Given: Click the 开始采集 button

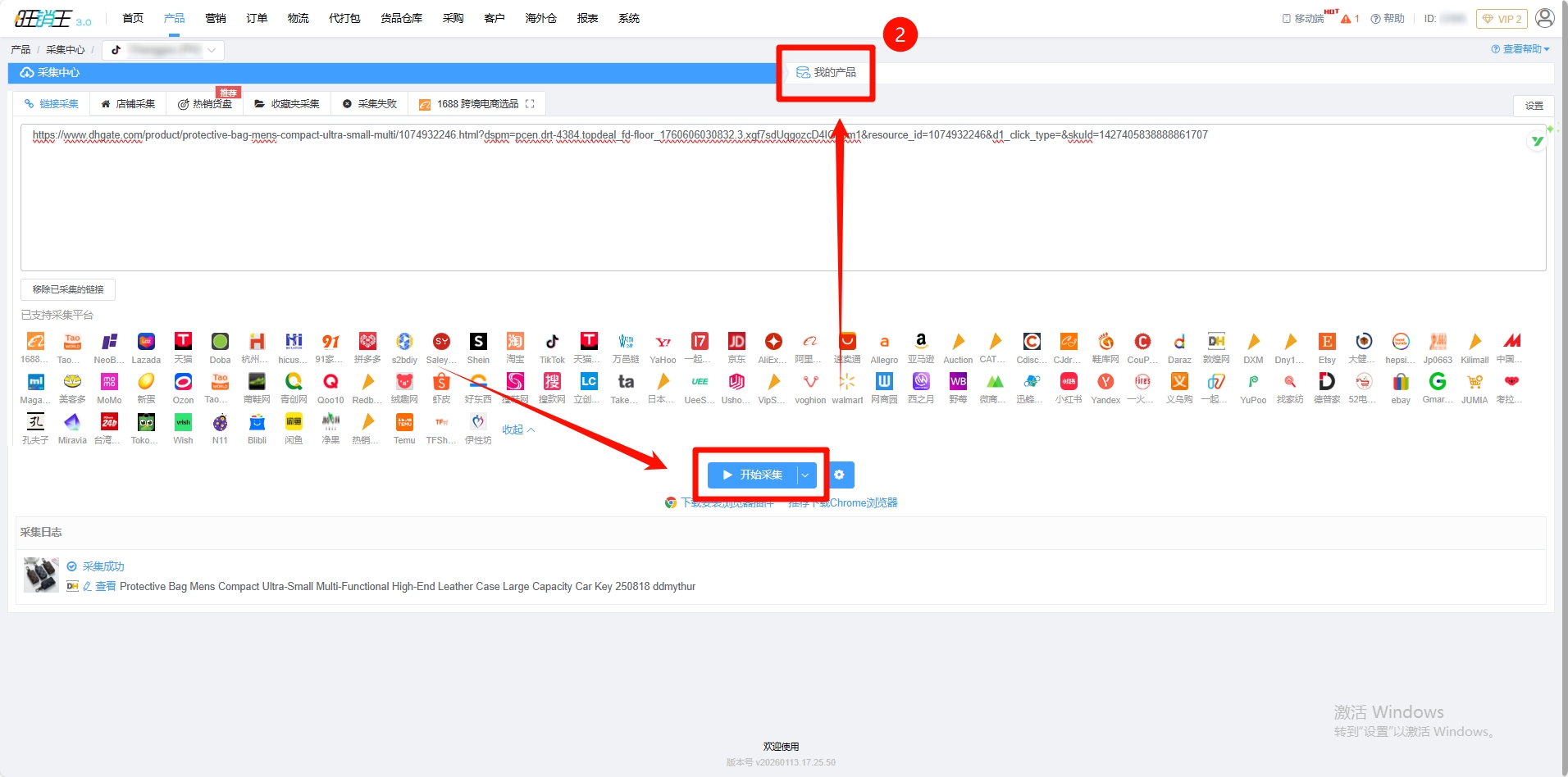Looking at the screenshot, I should coord(753,475).
